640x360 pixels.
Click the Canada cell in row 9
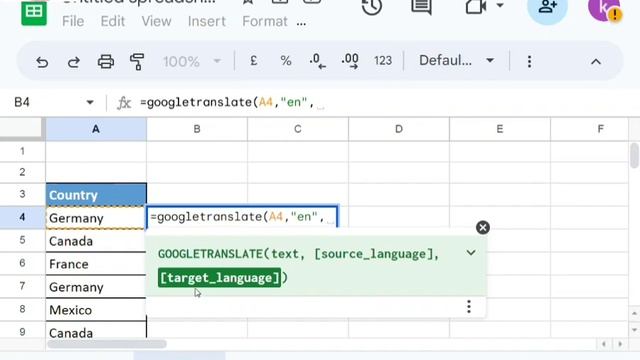click(96, 331)
